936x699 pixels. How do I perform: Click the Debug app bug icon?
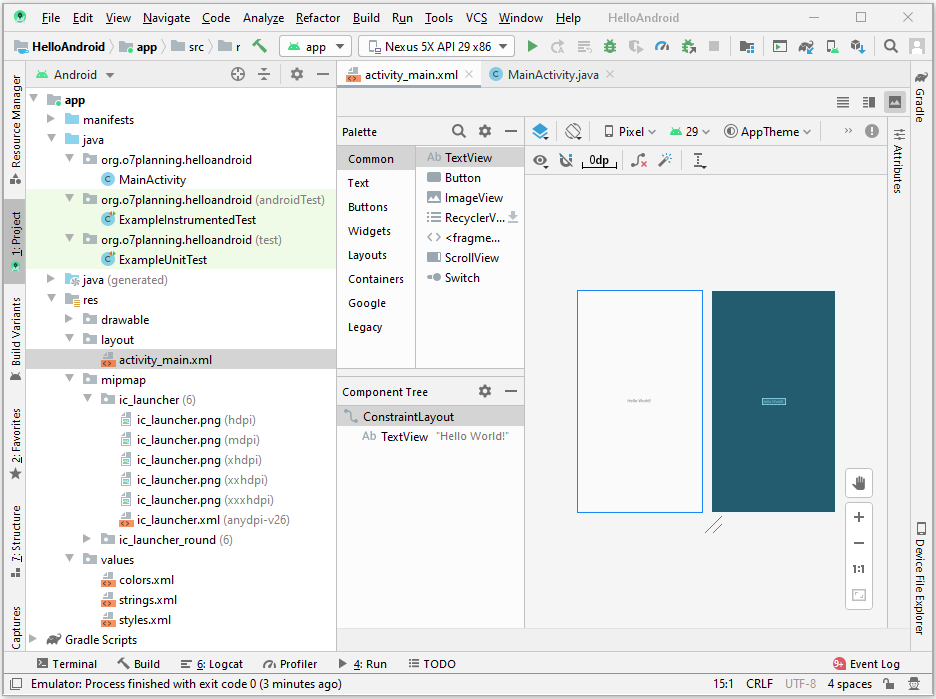tap(609, 47)
